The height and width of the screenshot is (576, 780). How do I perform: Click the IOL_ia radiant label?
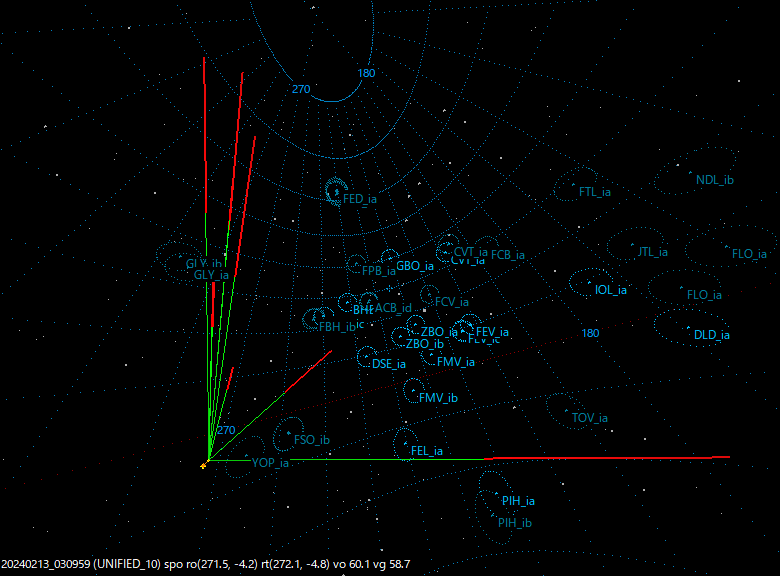(610, 290)
